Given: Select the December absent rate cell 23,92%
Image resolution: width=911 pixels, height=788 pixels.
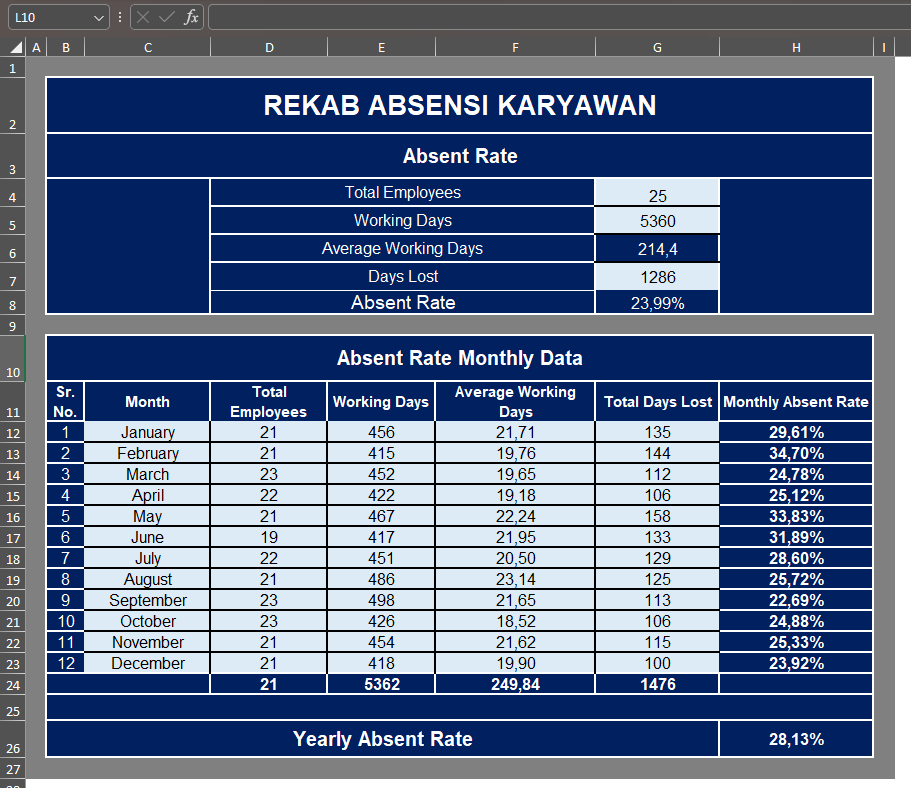Looking at the screenshot, I should click(796, 663).
